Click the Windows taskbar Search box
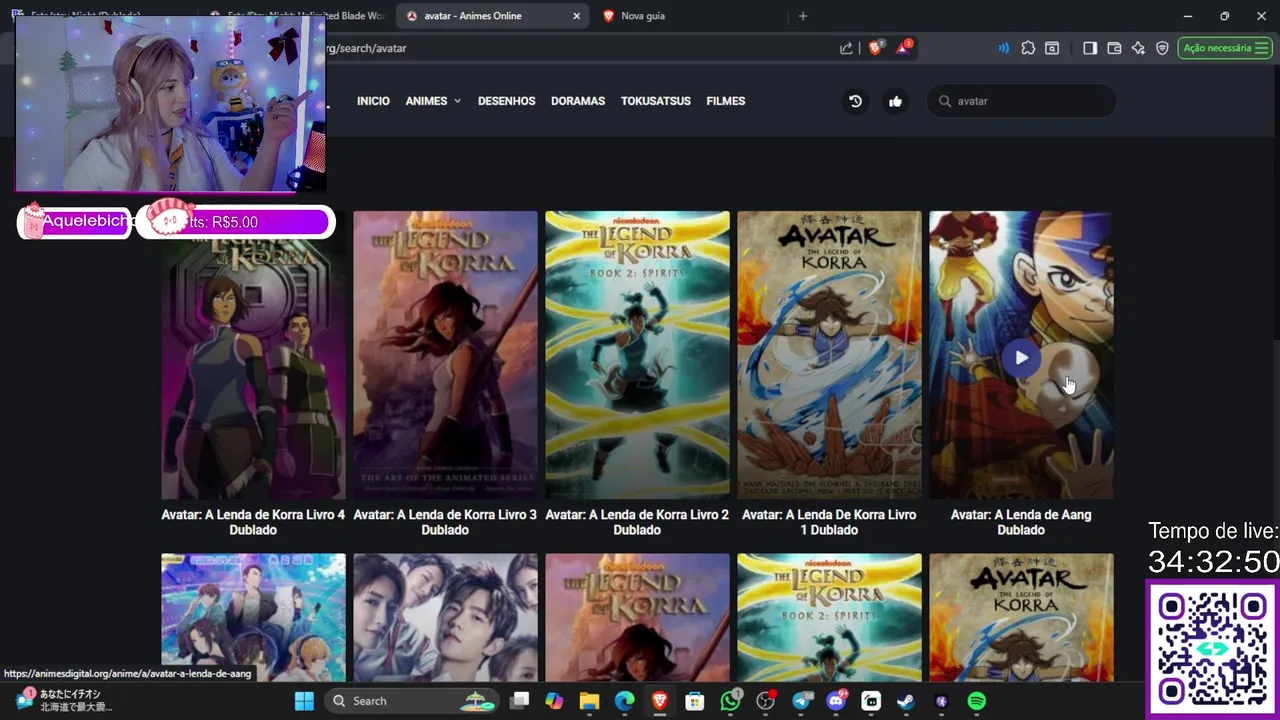 414,701
